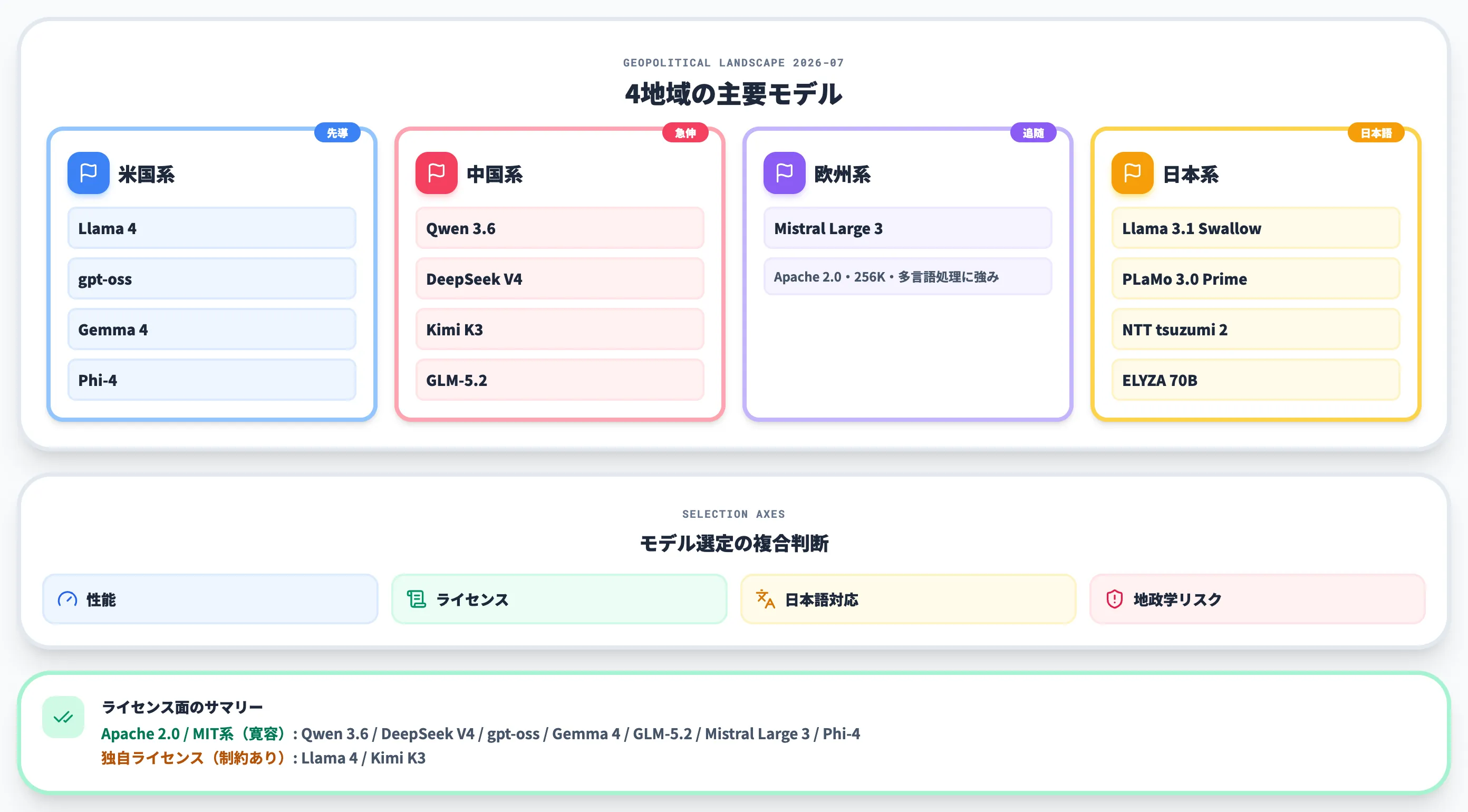Click the translate icon next to 日本語対応
Viewport: 1468px width, 812px height.
(x=765, y=599)
